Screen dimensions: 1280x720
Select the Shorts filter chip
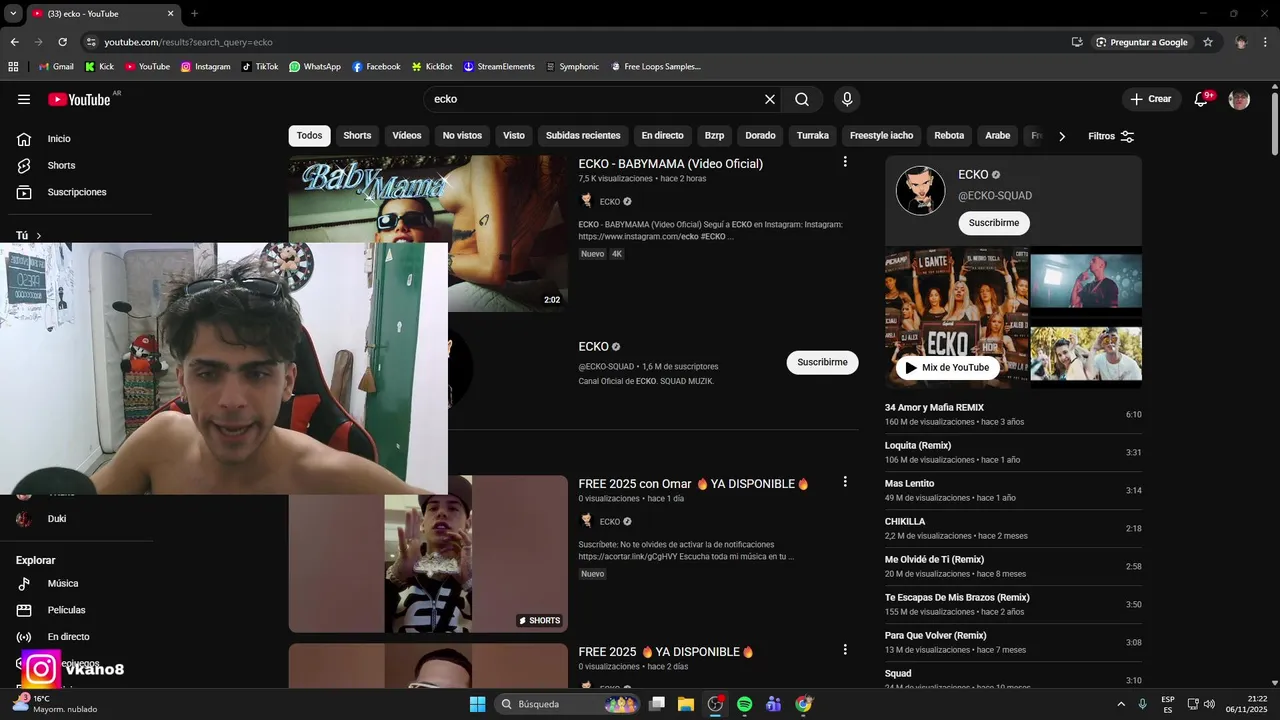357,135
